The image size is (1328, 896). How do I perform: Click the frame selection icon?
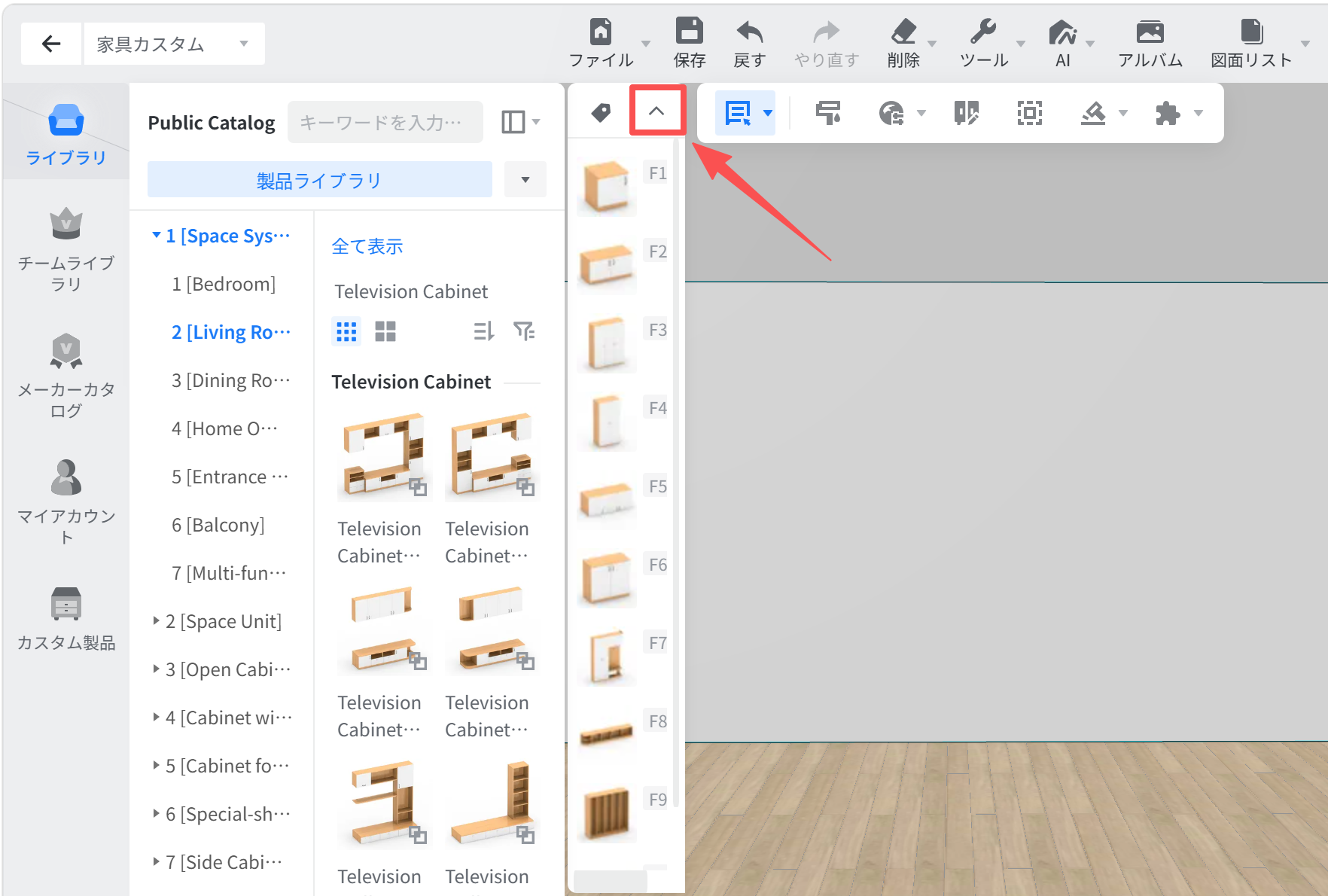(x=1029, y=113)
